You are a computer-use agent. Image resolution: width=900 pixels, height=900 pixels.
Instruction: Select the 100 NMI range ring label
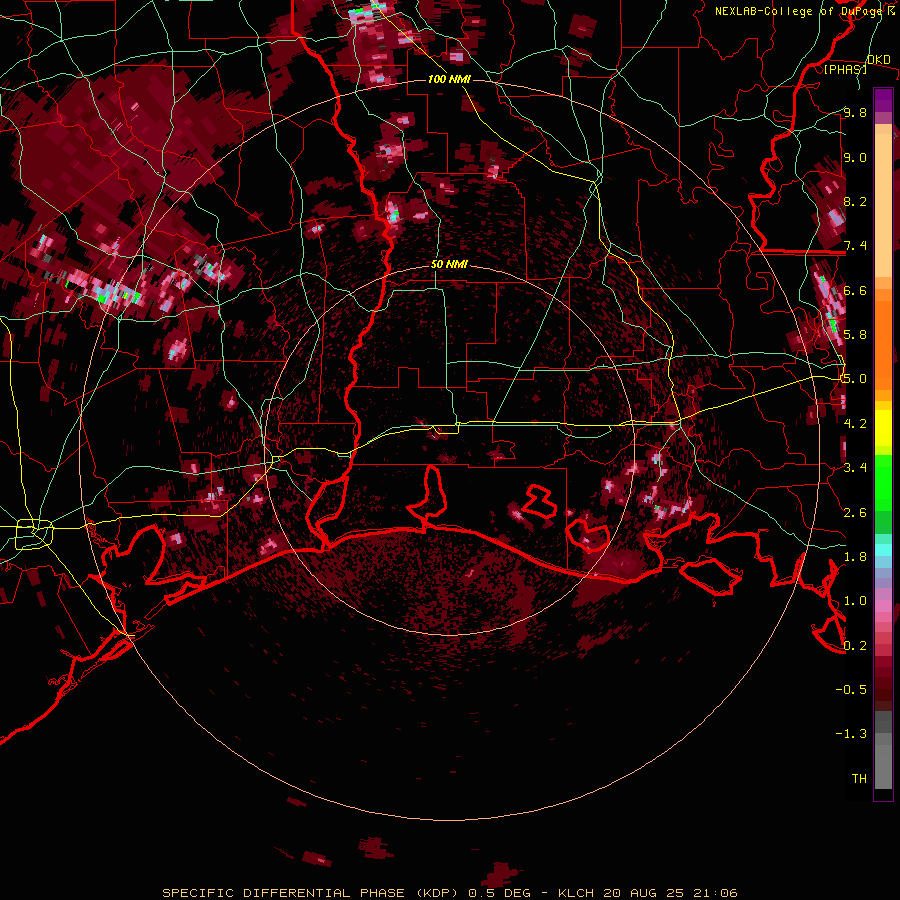pyautogui.click(x=449, y=79)
